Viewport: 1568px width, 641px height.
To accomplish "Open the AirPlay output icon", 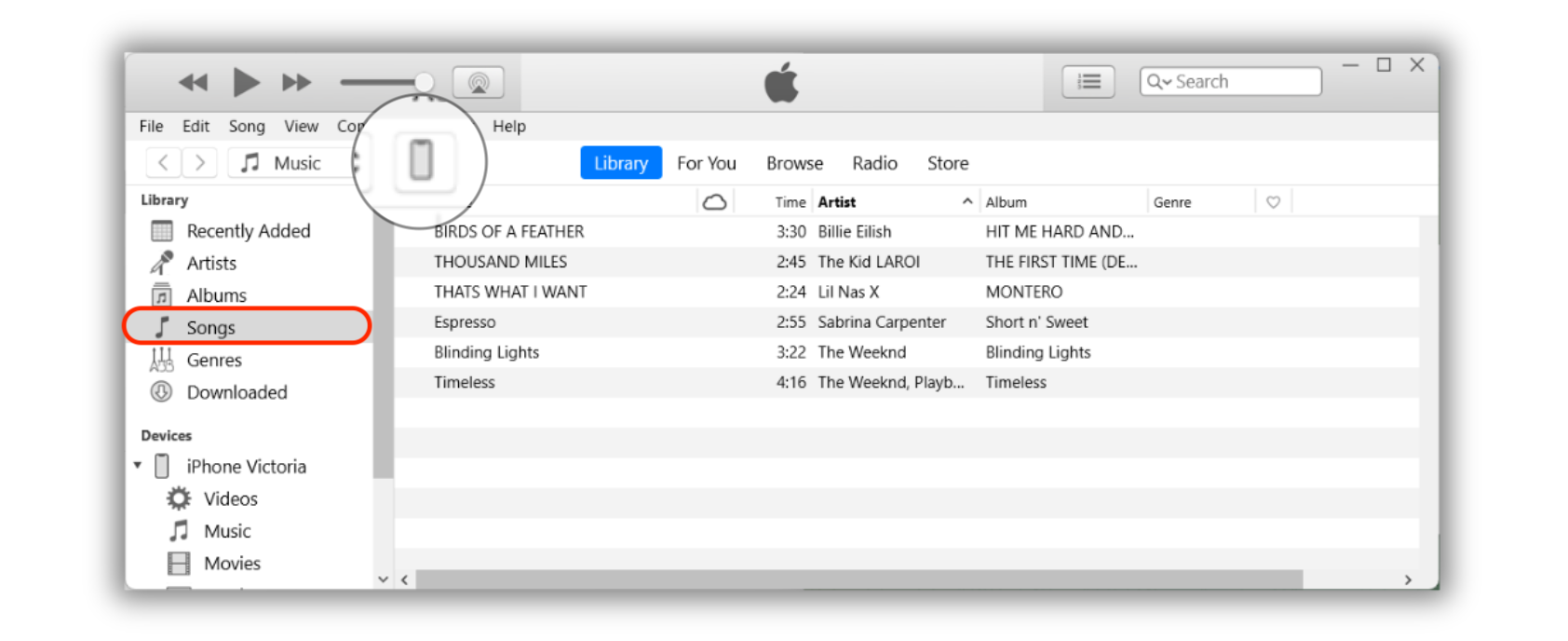I will tap(479, 82).
